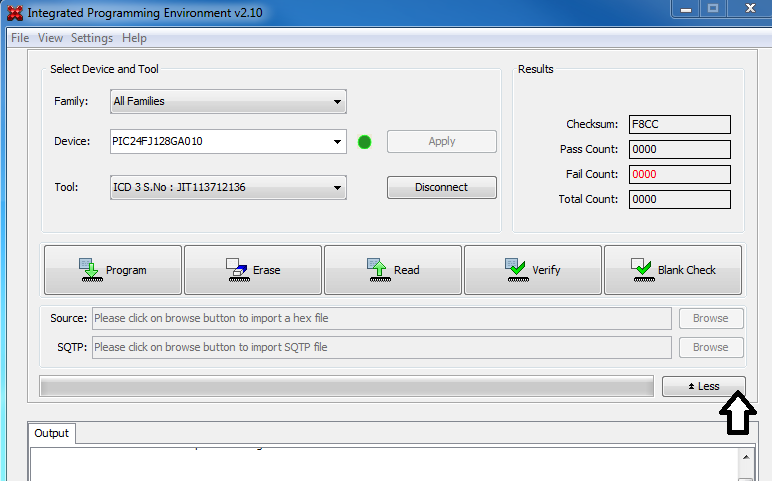
Task: Click the green connection status indicator
Action: [x=364, y=142]
